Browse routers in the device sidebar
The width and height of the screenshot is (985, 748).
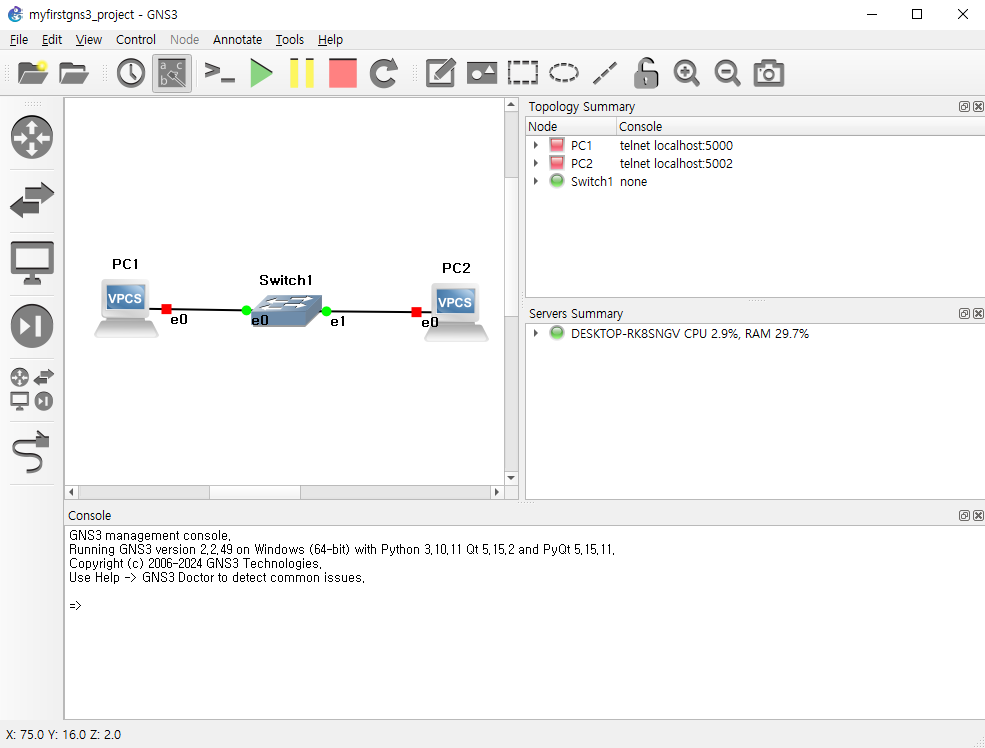[x=32, y=137]
